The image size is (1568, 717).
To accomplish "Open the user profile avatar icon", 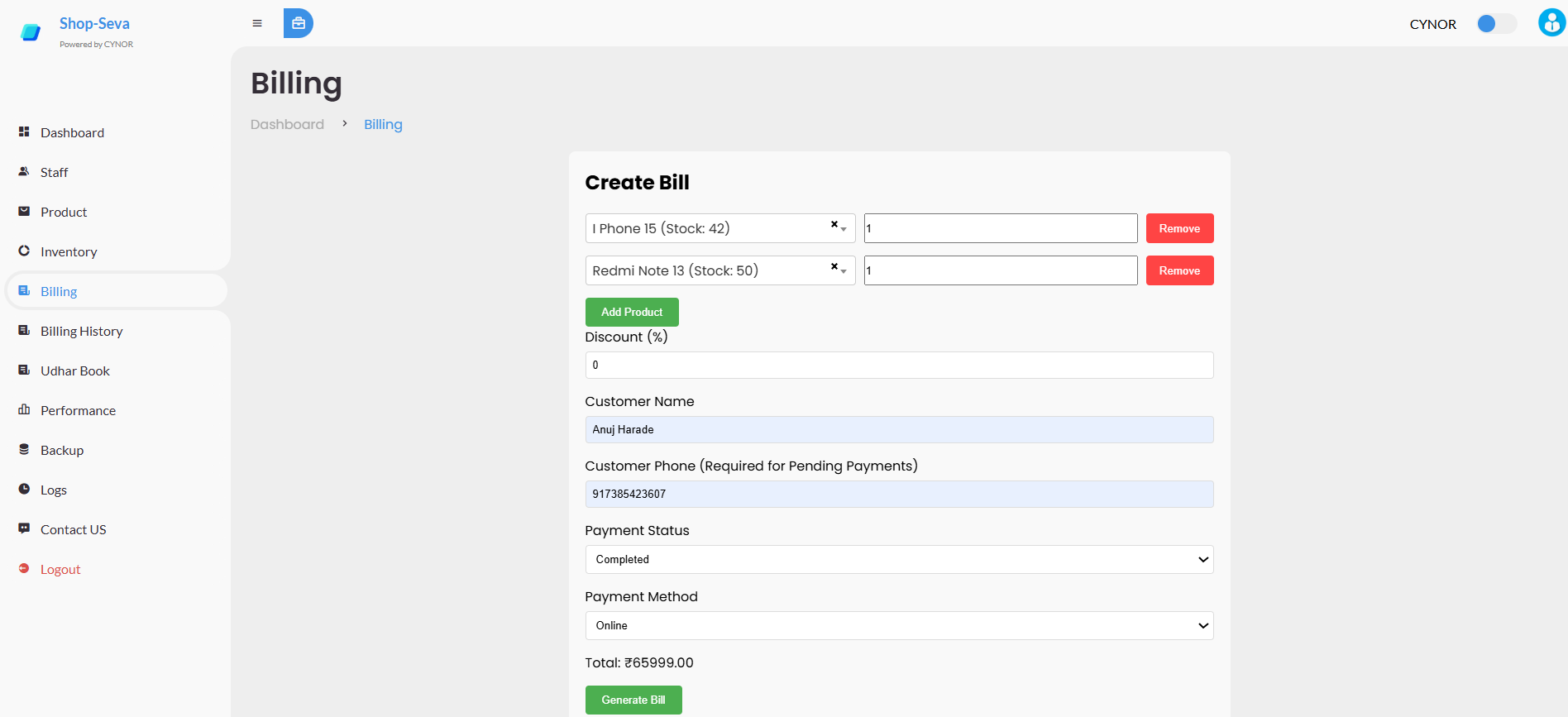I will click(x=1551, y=23).
